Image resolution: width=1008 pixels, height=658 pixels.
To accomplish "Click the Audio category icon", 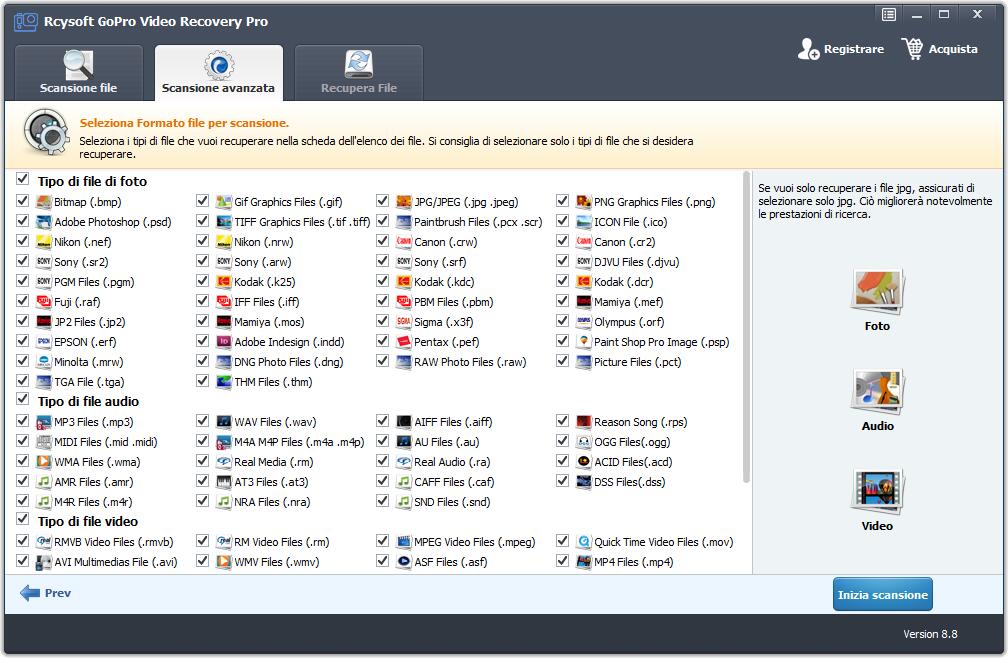I will coord(877,393).
